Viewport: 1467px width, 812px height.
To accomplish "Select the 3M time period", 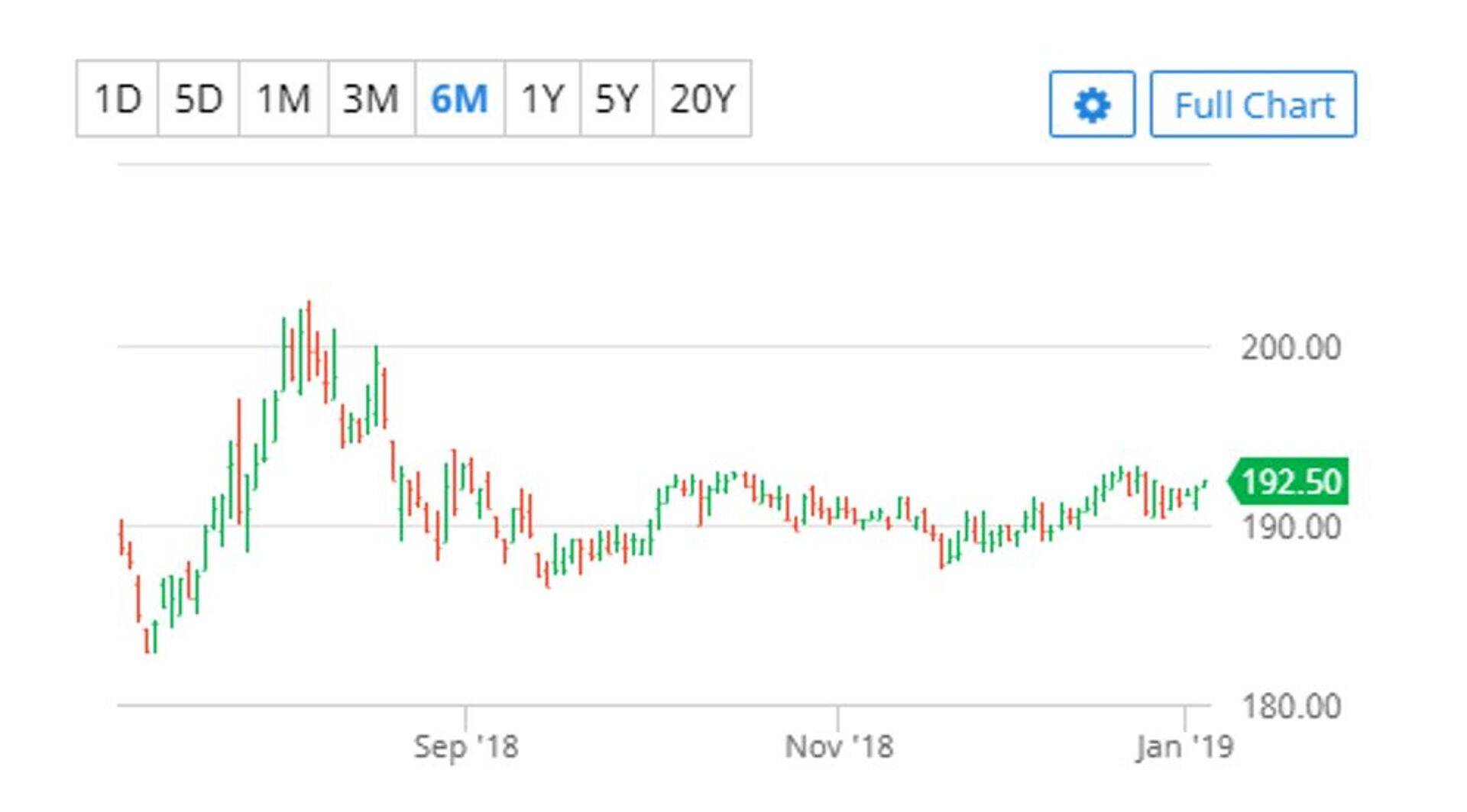I will click(x=371, y=99).
